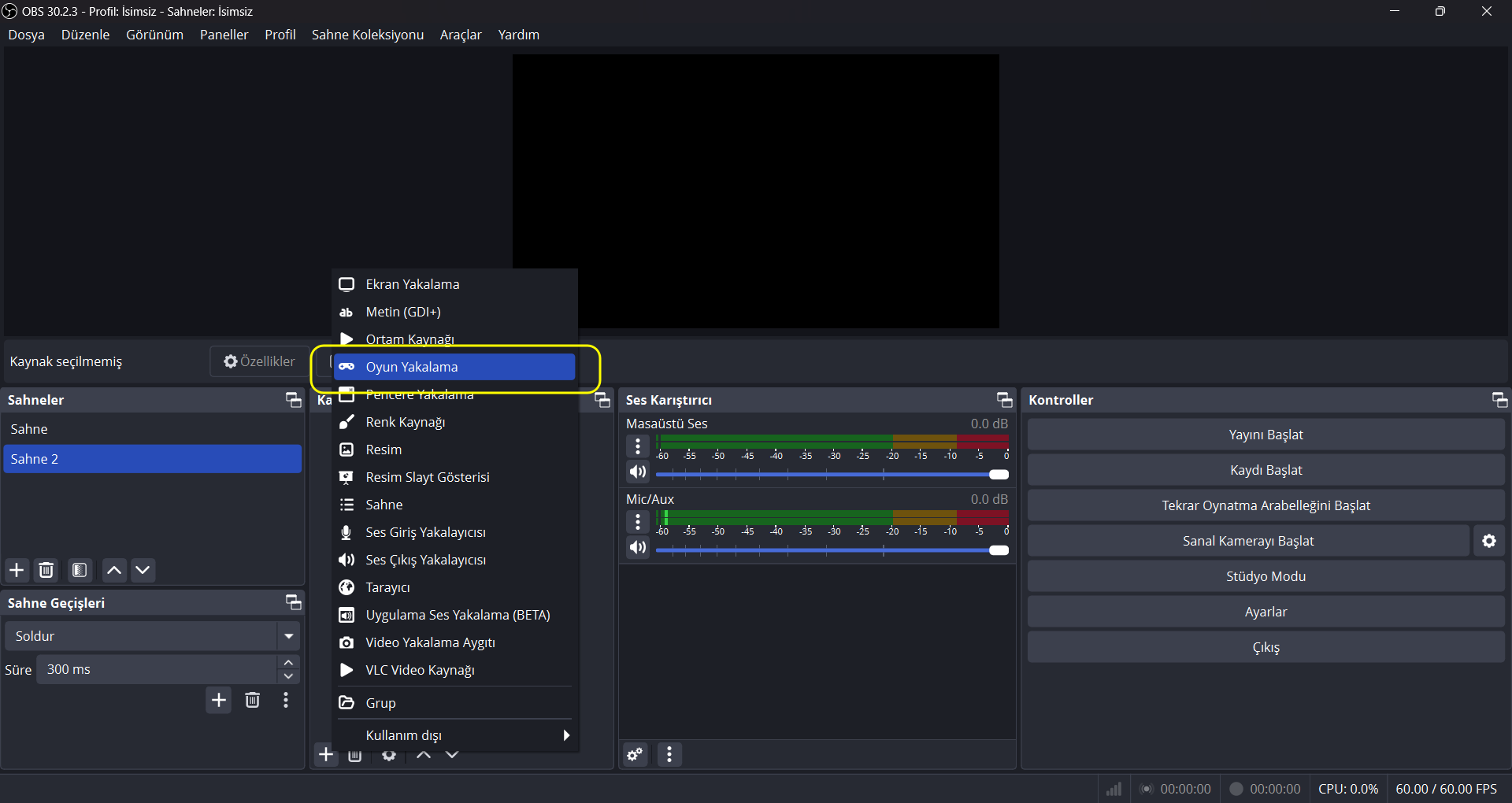The width and height of the screenshot is (1512, 803).
Task: Add a transition with plus icon
Action: click(x=219, y=700)
